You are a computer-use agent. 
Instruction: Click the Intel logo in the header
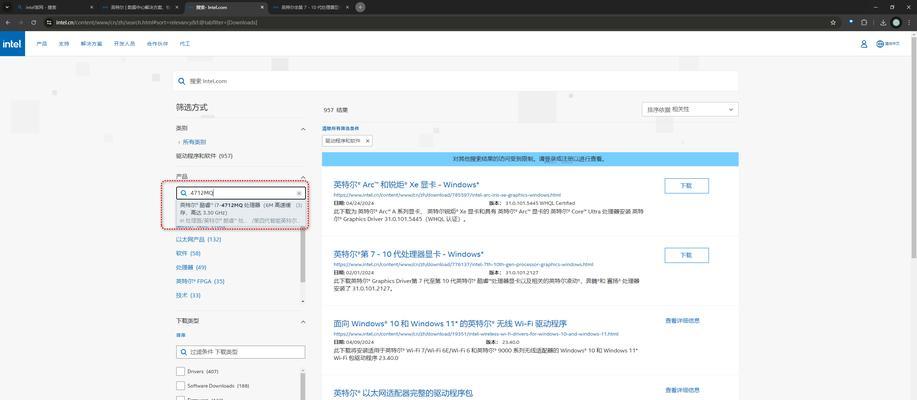[x=12, y=44]
